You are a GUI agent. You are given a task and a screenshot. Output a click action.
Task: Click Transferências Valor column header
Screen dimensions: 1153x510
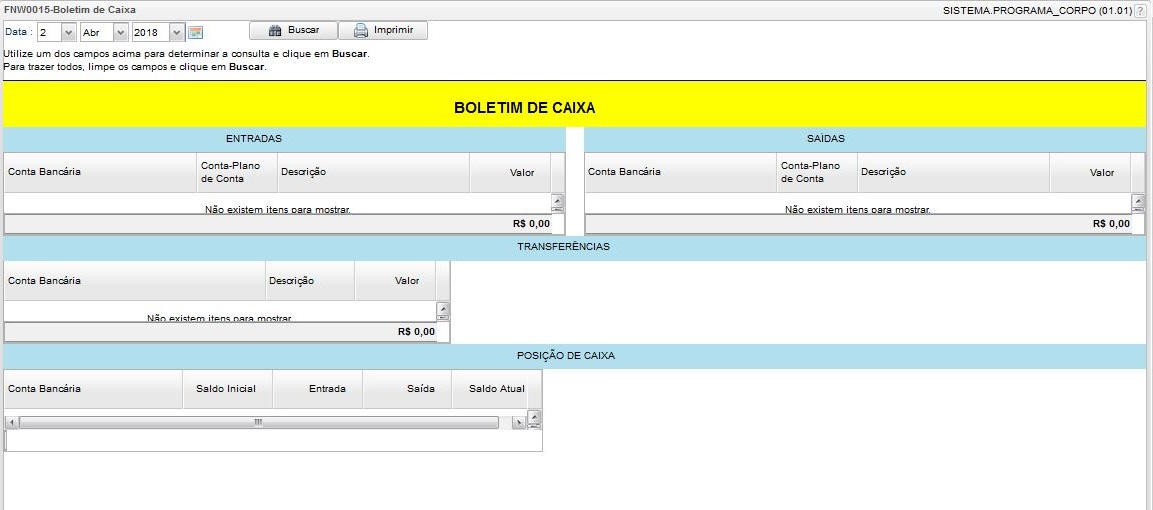coord(395,281)
